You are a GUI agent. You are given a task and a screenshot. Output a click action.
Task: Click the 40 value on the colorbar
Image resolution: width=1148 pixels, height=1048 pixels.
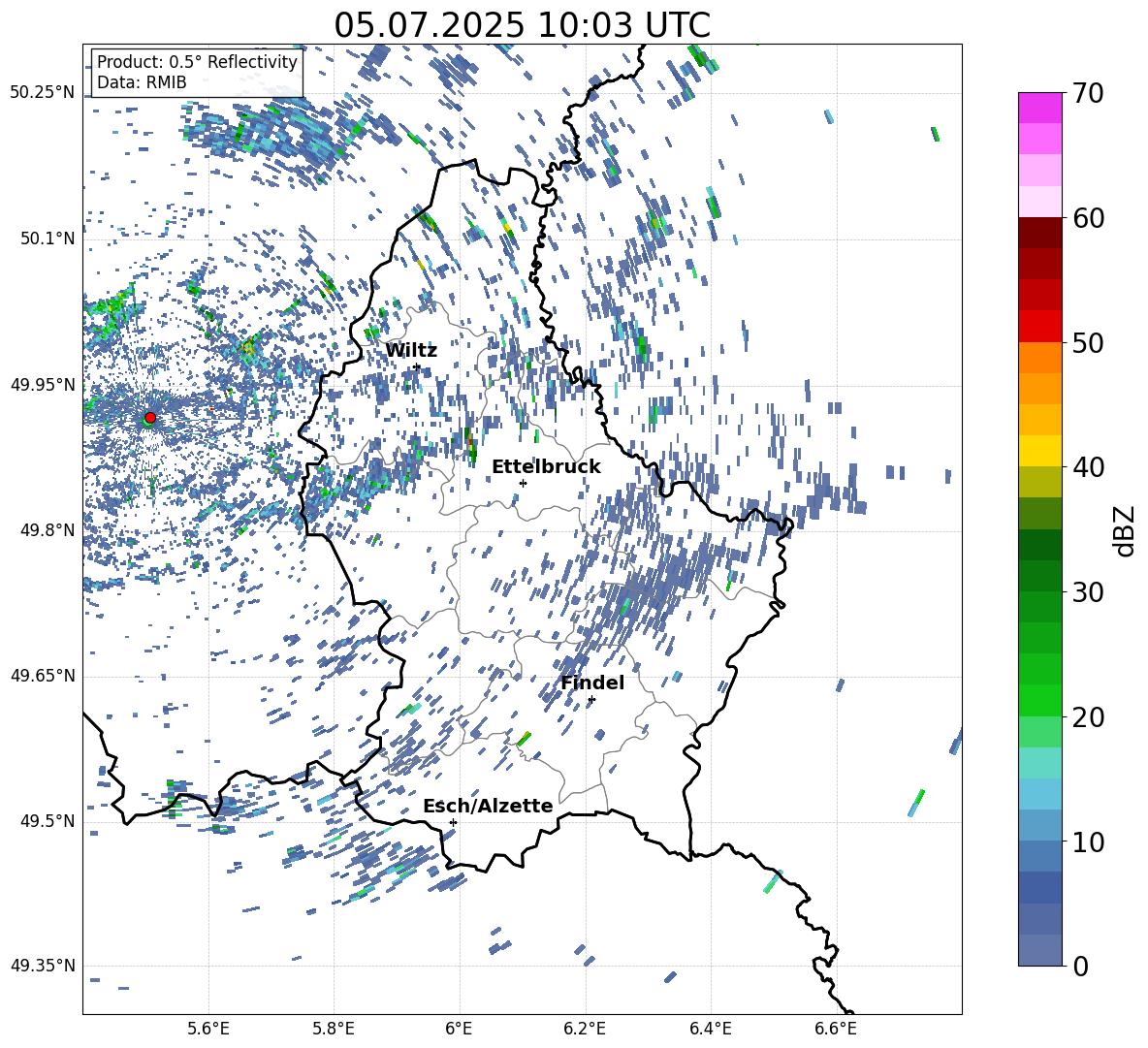1088,467
